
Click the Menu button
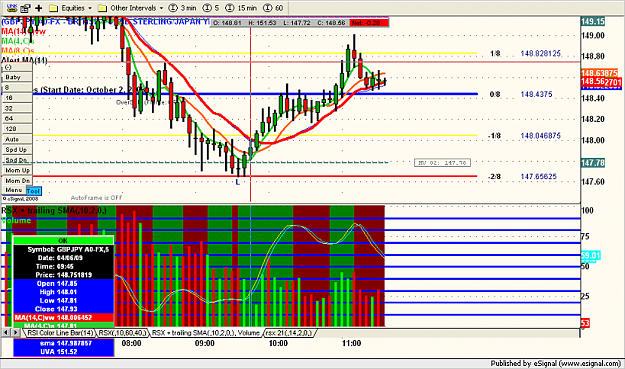pyautogui.click(x=14, y=190)
